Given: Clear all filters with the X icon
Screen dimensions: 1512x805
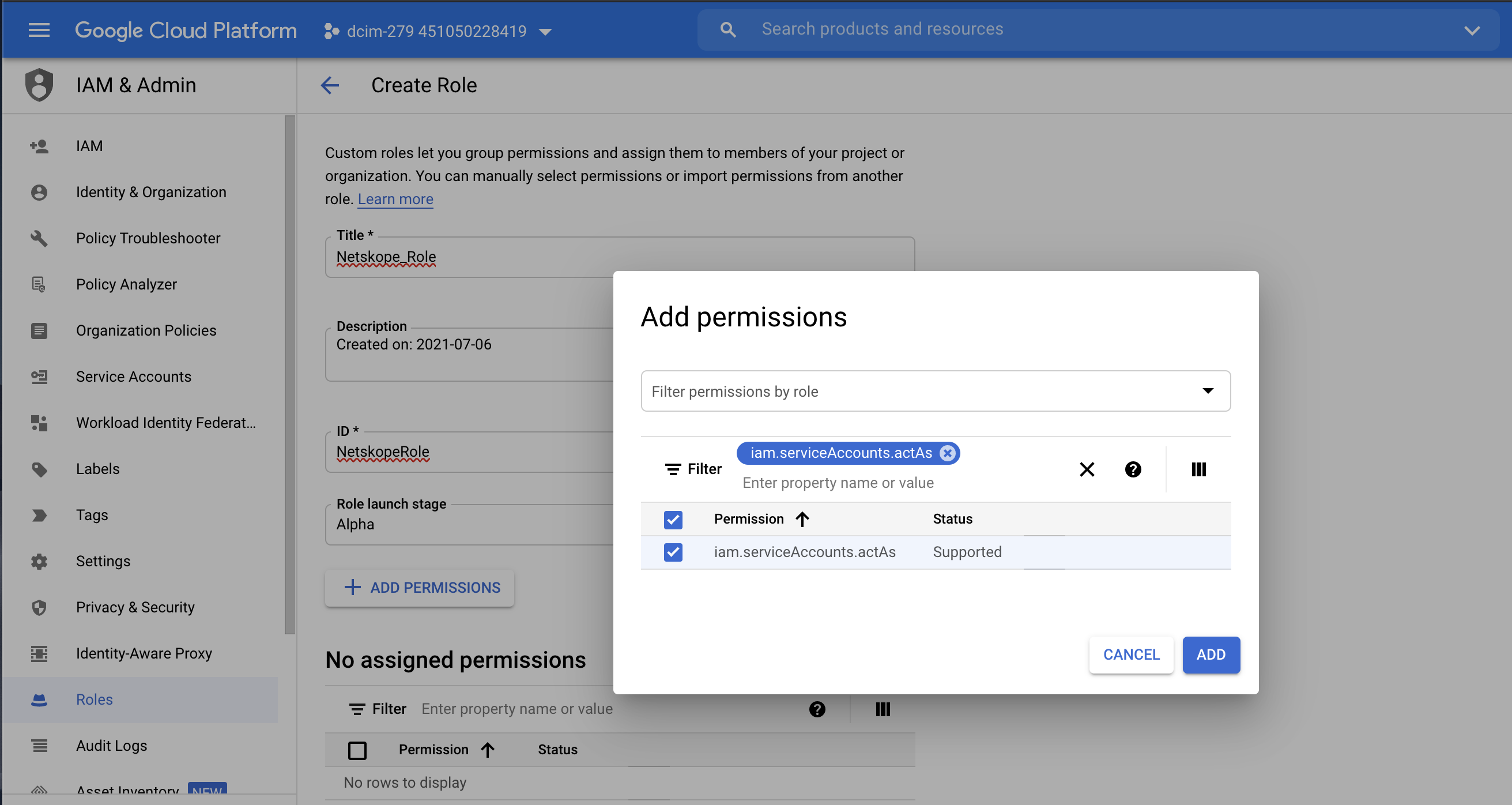Looking at the screenshot, I should pos(1087,469).
